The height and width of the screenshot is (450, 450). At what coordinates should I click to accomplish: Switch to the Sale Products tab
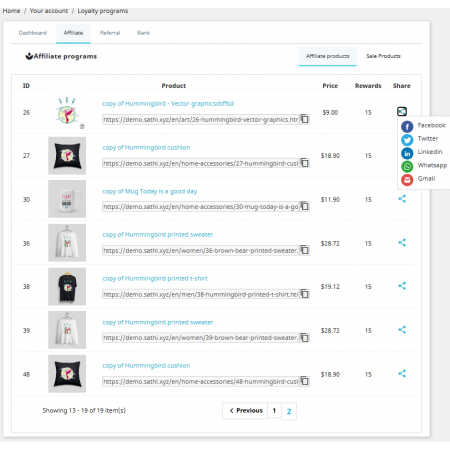(x=383, y=56)
